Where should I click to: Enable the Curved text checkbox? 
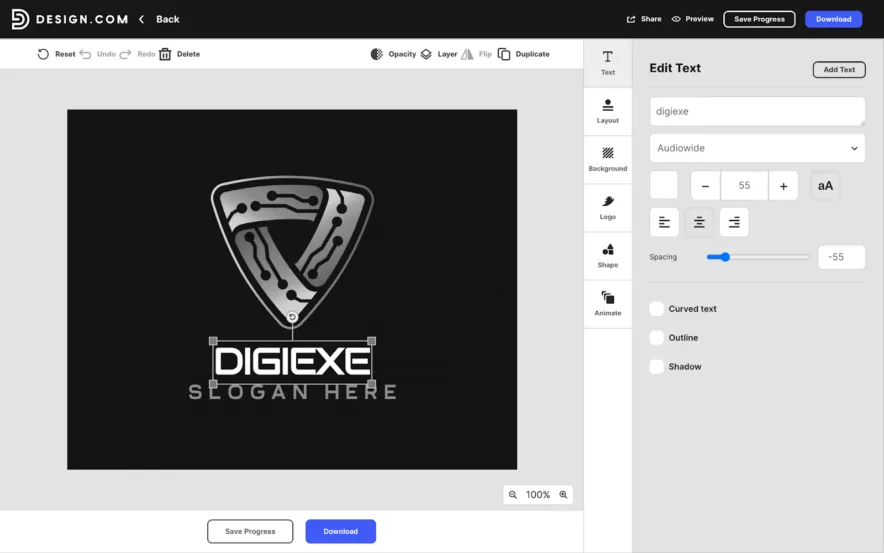pyautogui.click(x=657, y=309)
